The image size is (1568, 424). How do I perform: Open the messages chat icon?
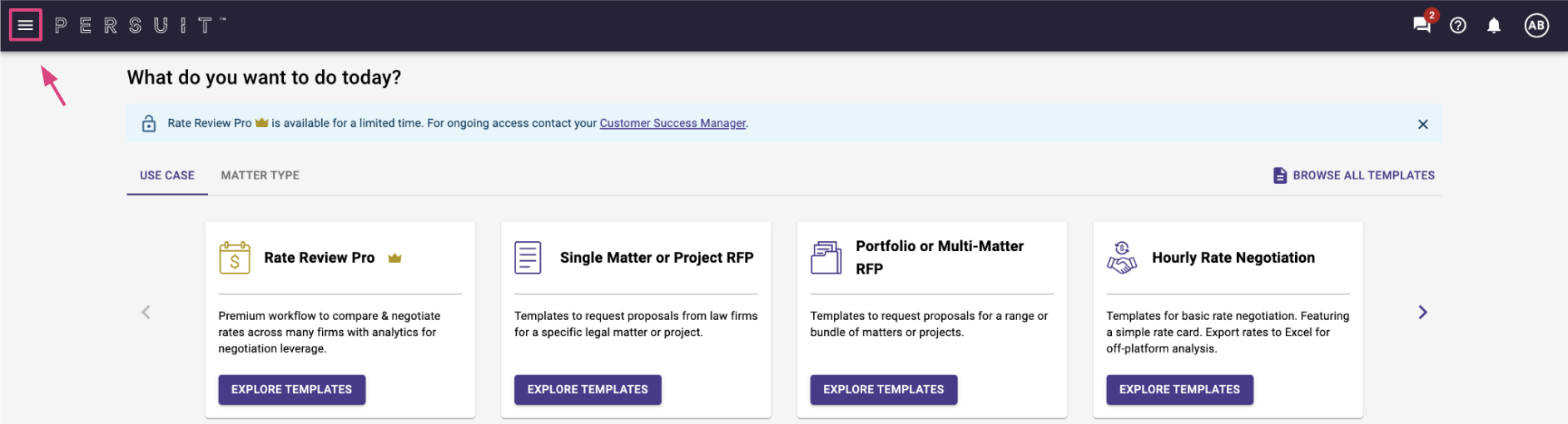click(1422, 24)
